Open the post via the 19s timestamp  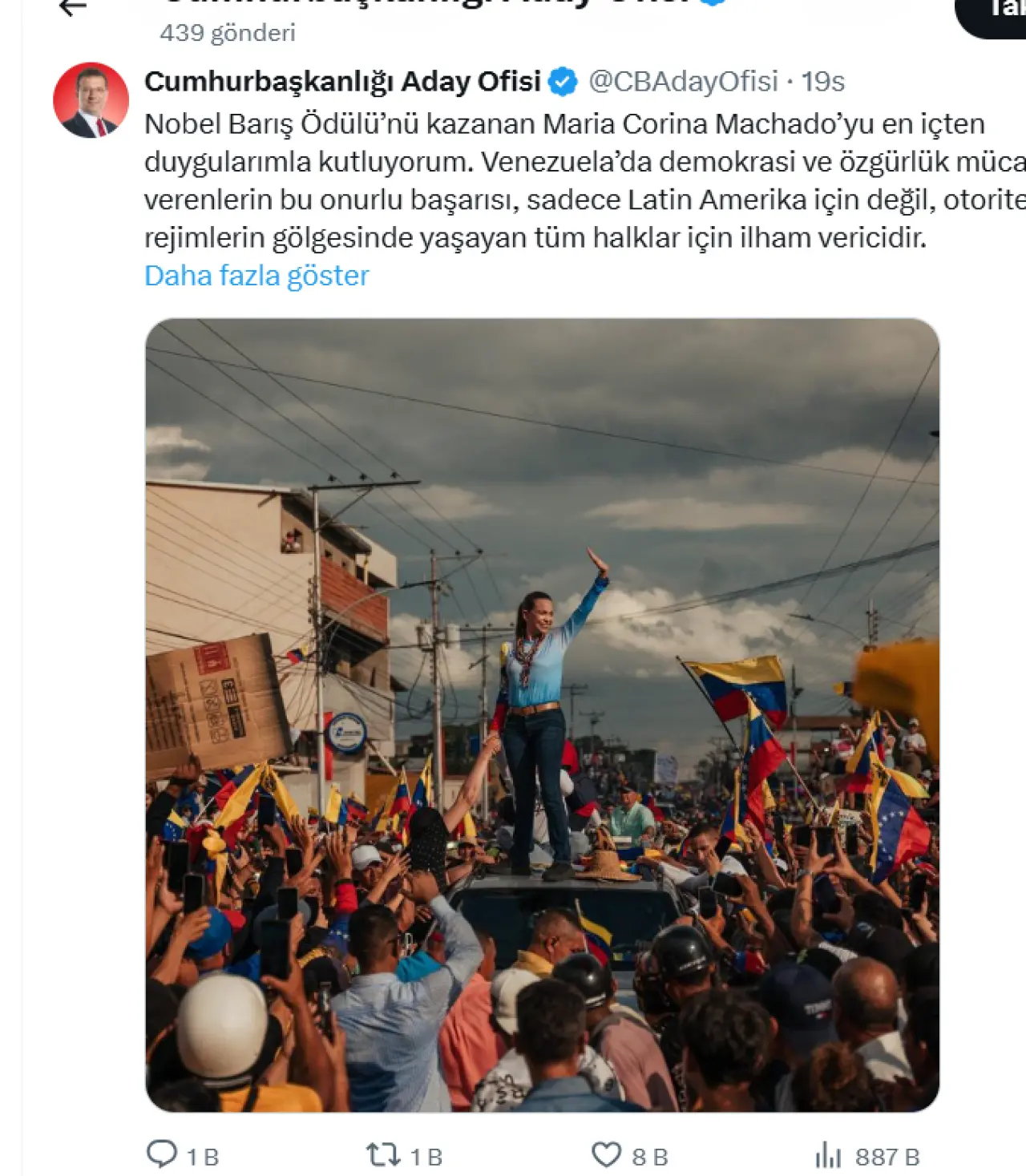pyautogui.click(x=823, y=82)
